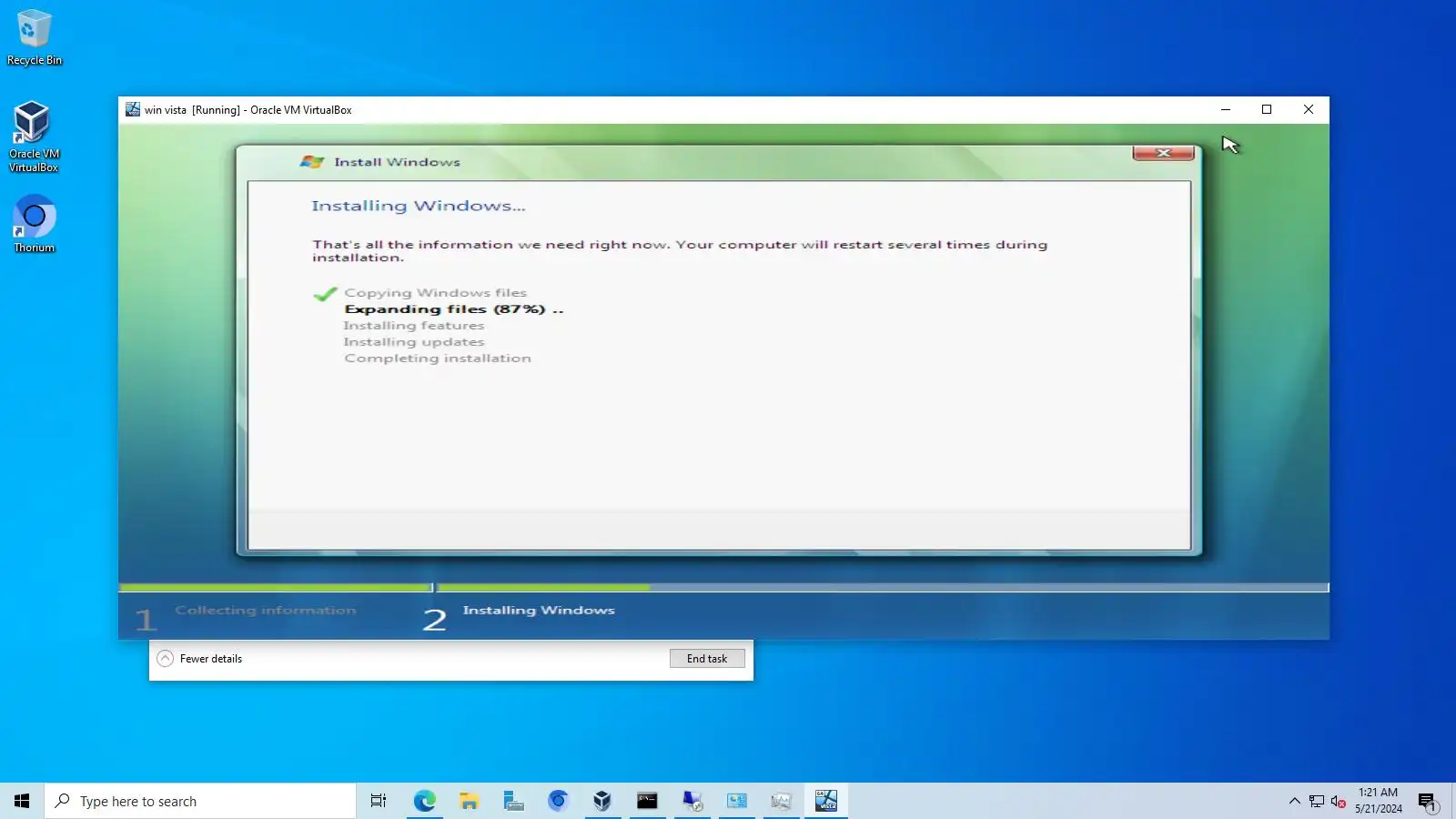Viewport: 1456px width, 819px height.
Task: Open Task View on the taskbar
Action: (379, 801)
